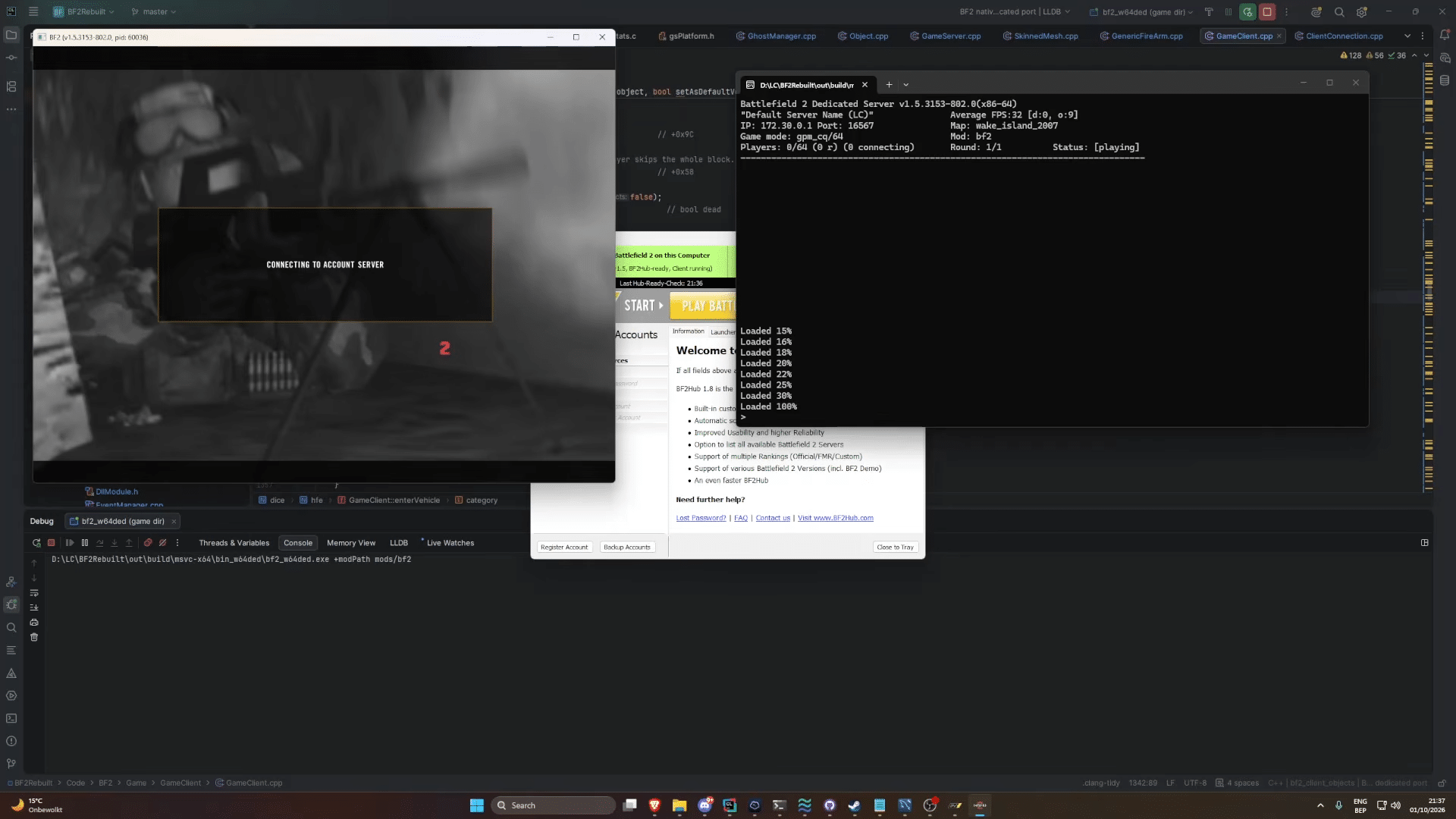The width and height of the screenshot is (1456, 819).
Task: Click the View Breakpoints icon
Action: 148,543
